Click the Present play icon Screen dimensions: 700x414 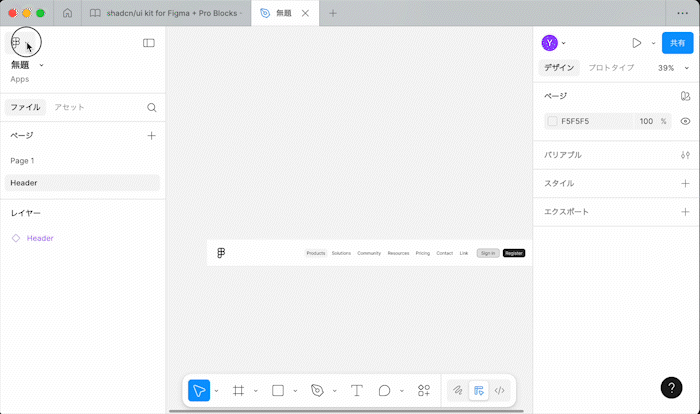pos(637,43)
